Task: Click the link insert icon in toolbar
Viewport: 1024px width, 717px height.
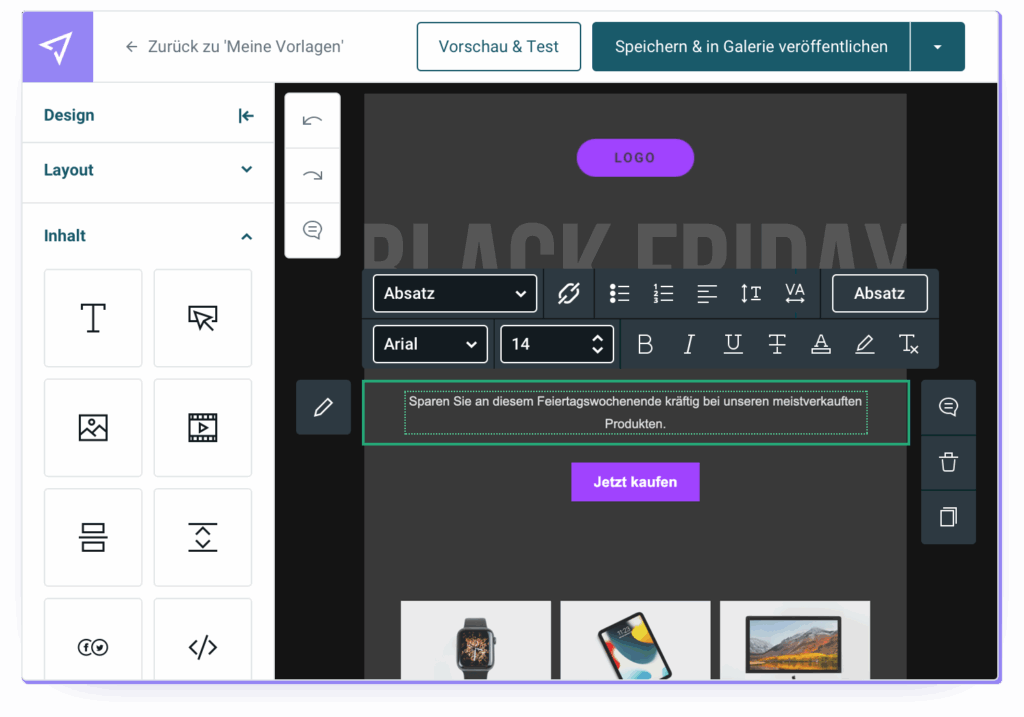Action: tap(568, 293)
